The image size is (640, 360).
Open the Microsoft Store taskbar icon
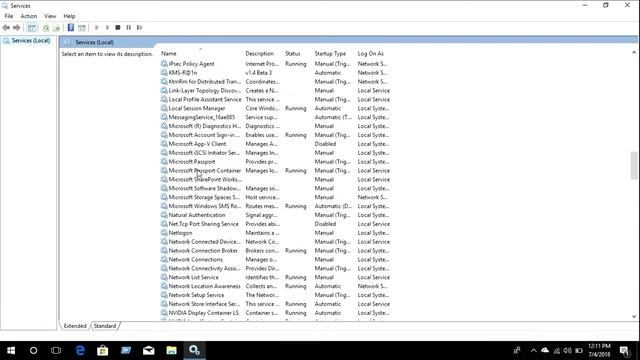(102, 351)
